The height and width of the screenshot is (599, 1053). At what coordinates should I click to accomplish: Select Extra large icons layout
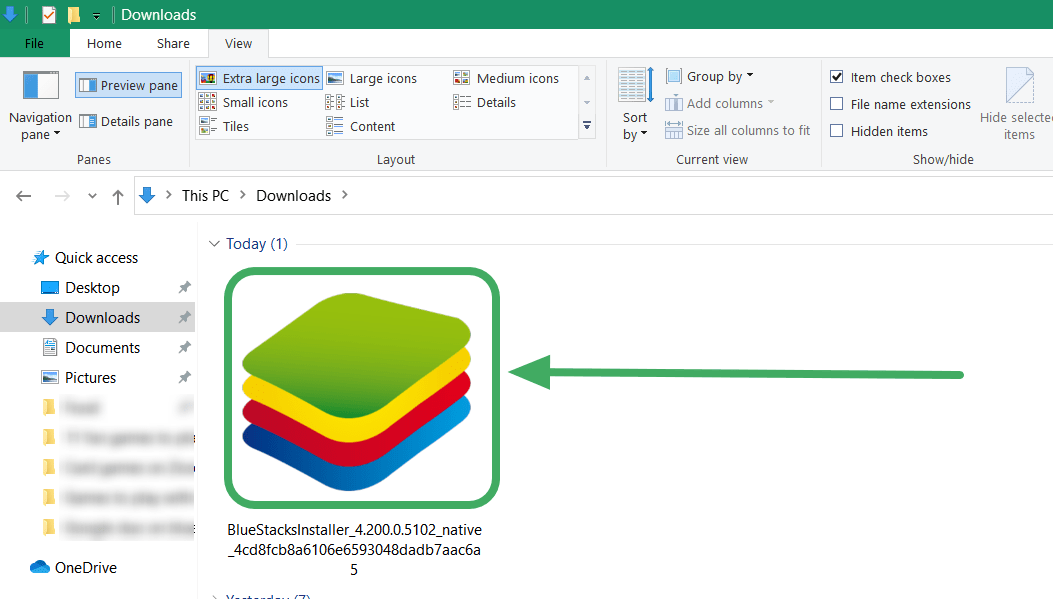260,79
